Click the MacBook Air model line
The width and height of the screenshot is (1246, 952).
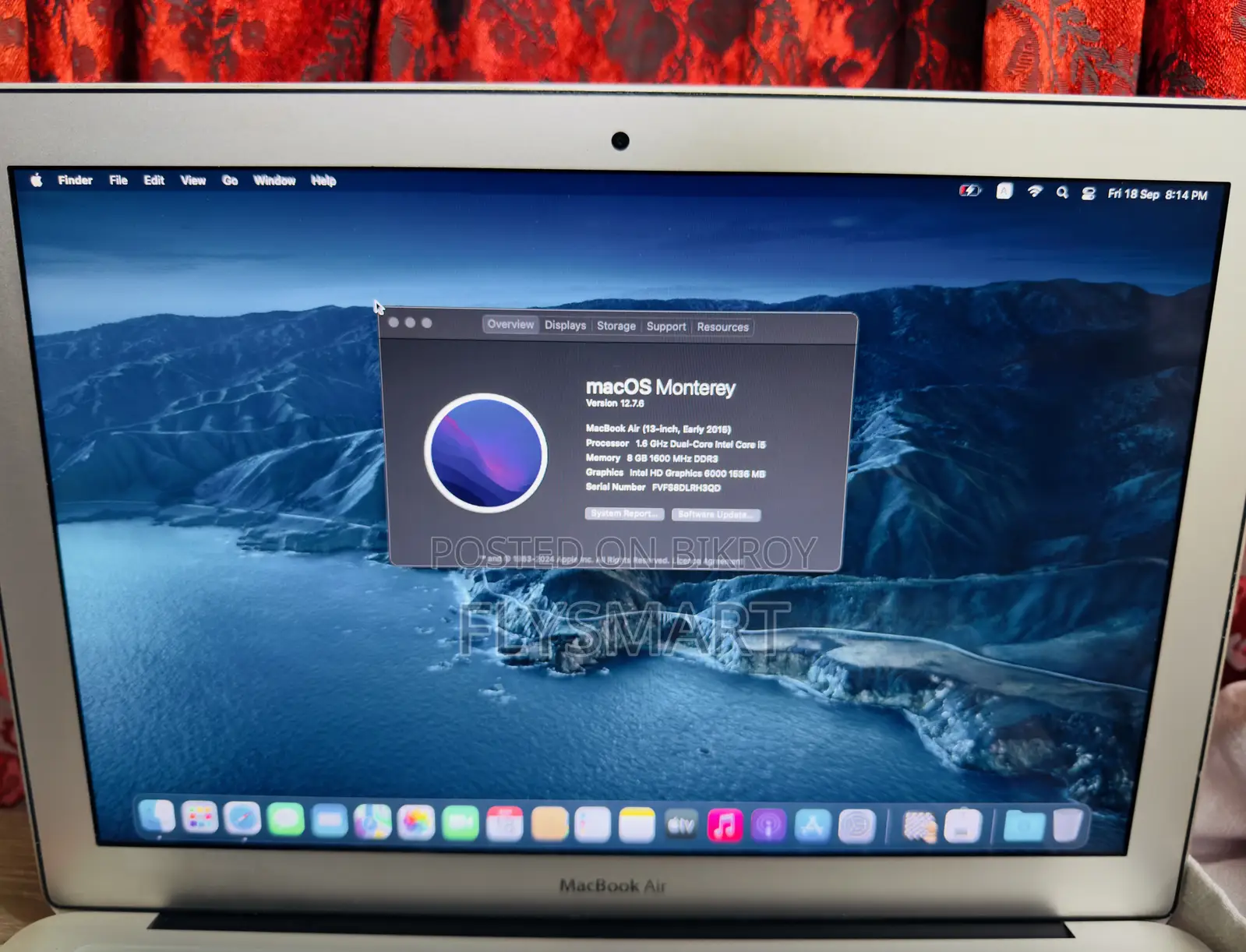658,428
